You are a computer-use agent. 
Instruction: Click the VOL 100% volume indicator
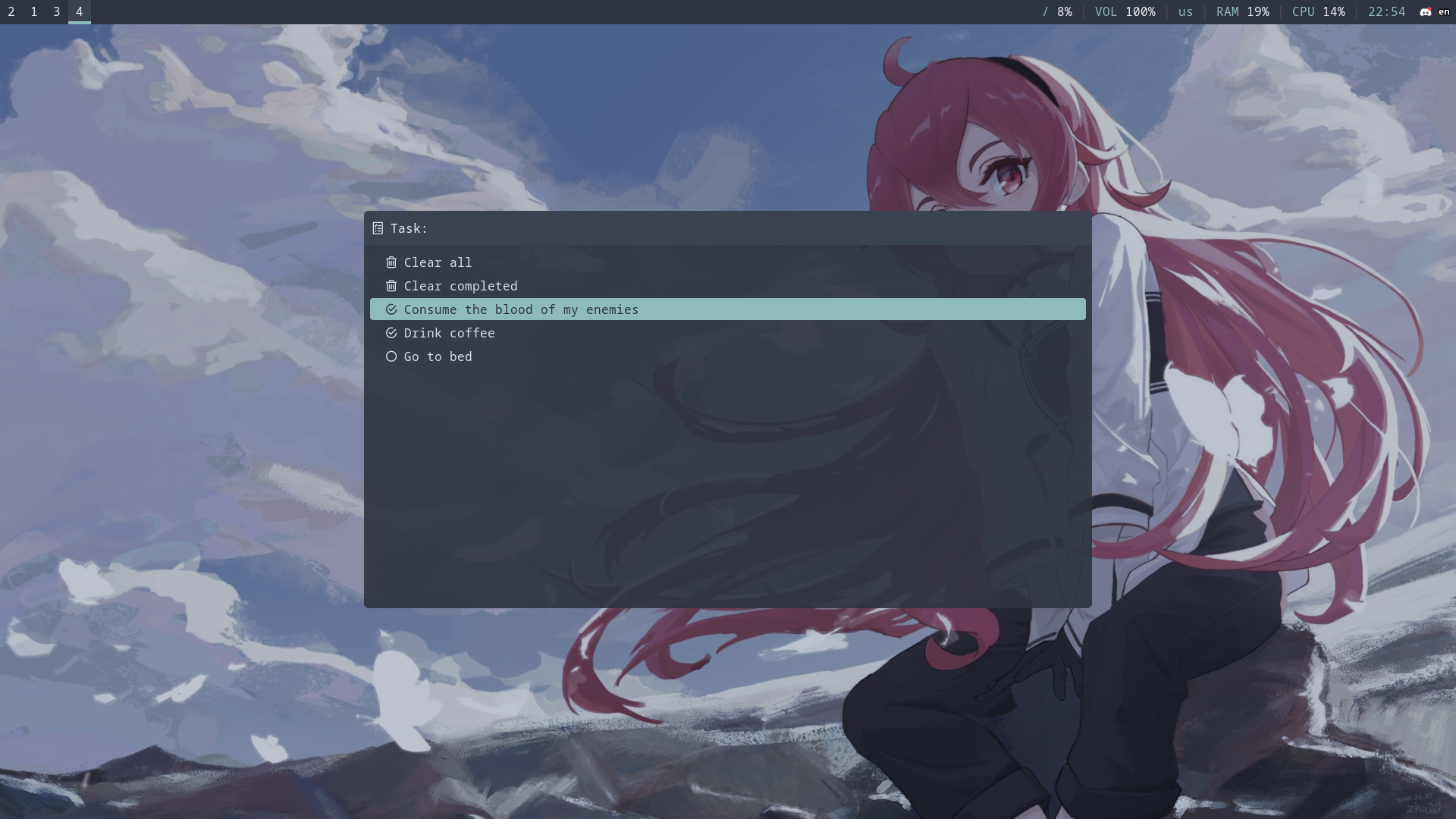click(x=1125, y=12)
